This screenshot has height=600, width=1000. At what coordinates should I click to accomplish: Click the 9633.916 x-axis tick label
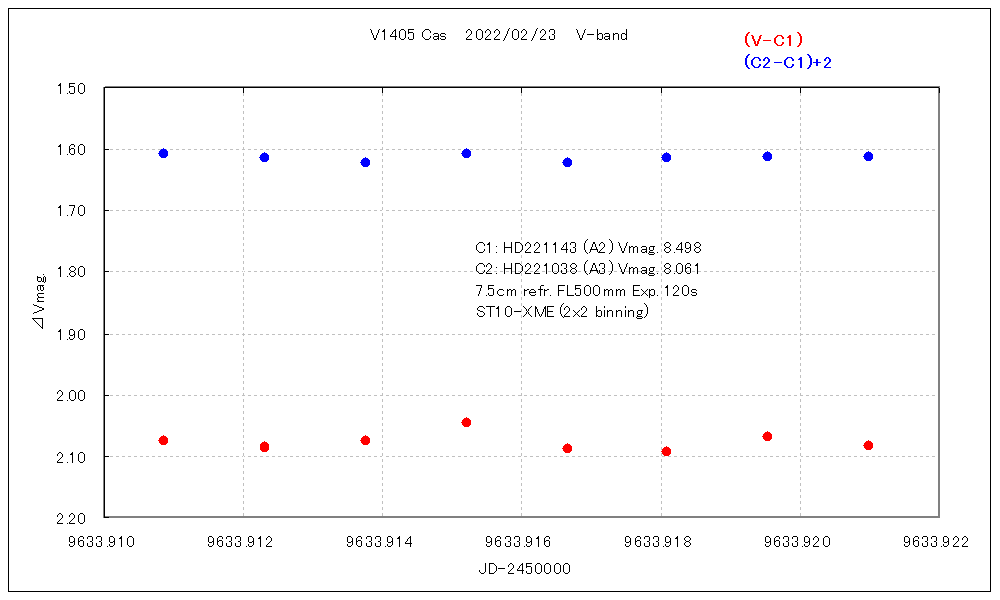point(521,542)
